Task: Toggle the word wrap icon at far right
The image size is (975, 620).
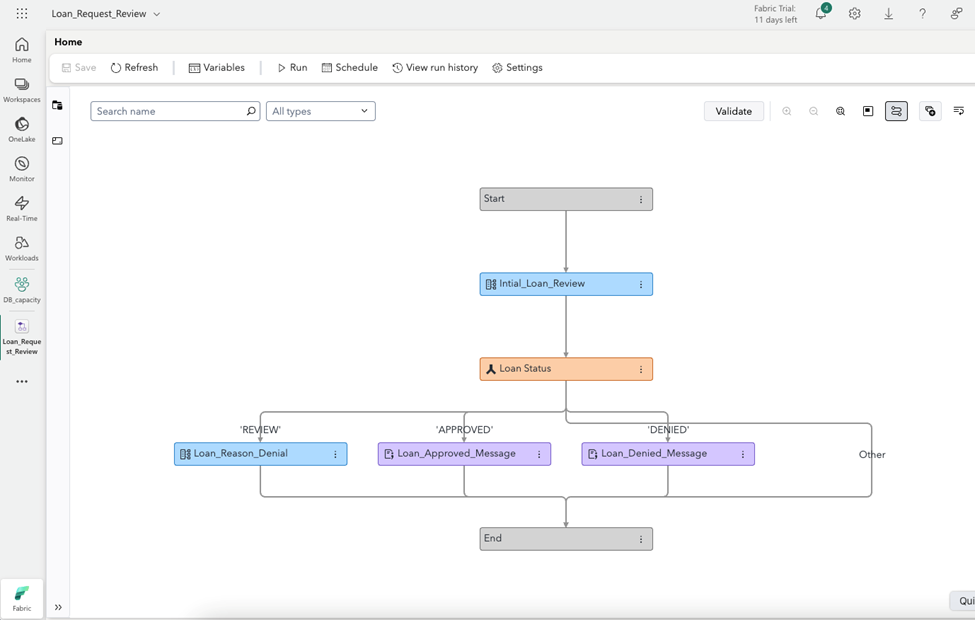Action: click(x=958, y=111)
